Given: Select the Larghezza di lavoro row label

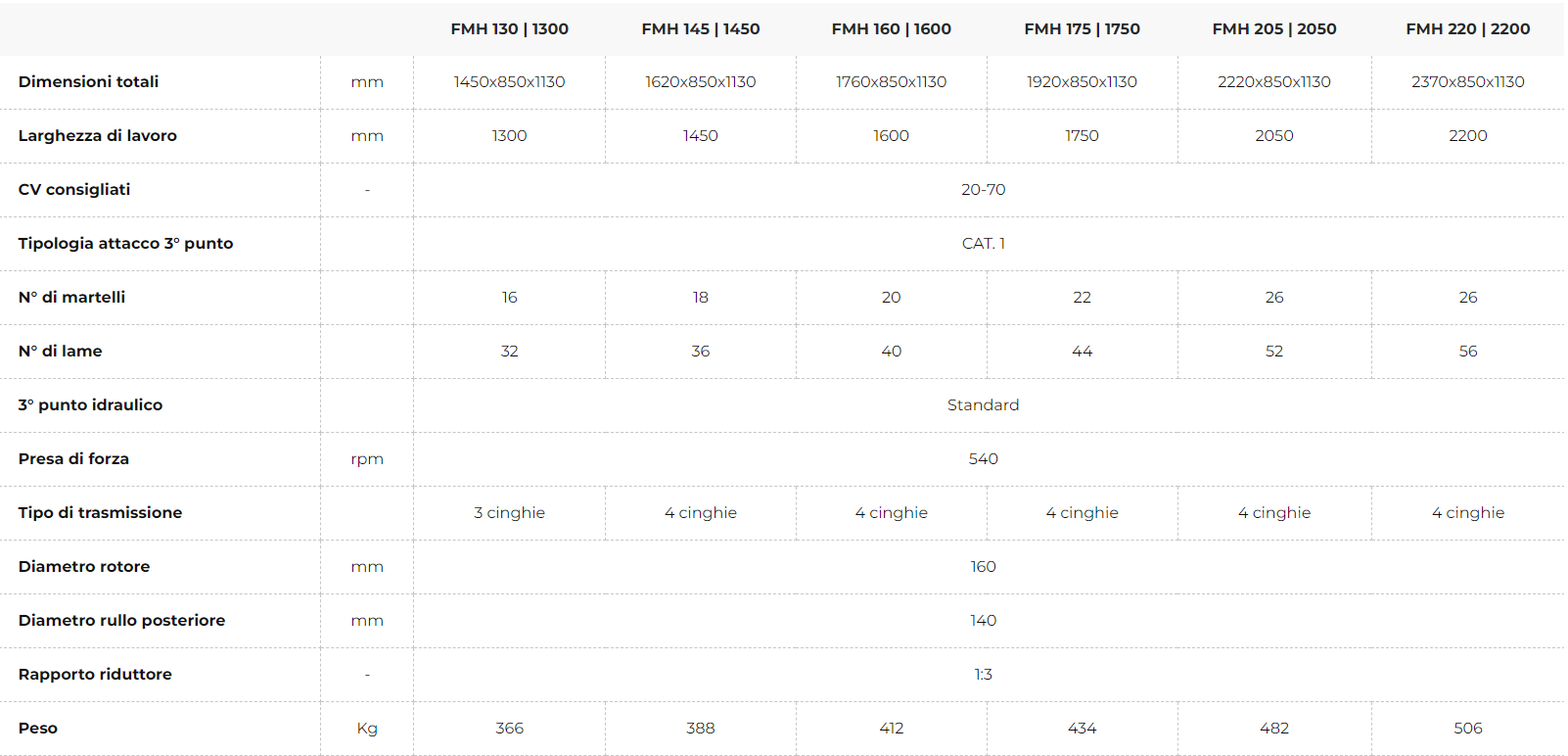Looking at the screenshot, I should [x=98, y=136].
